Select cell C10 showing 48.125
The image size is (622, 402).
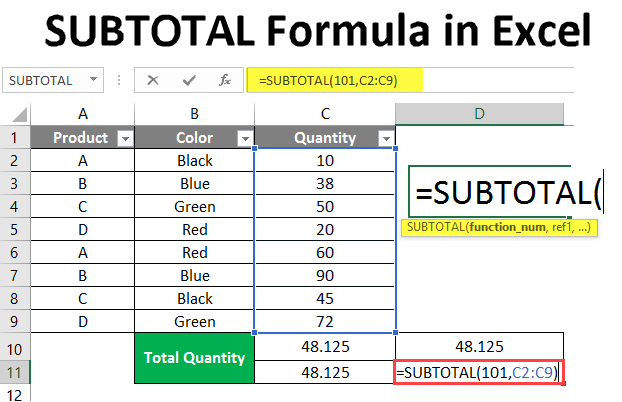tap(325, 347)
